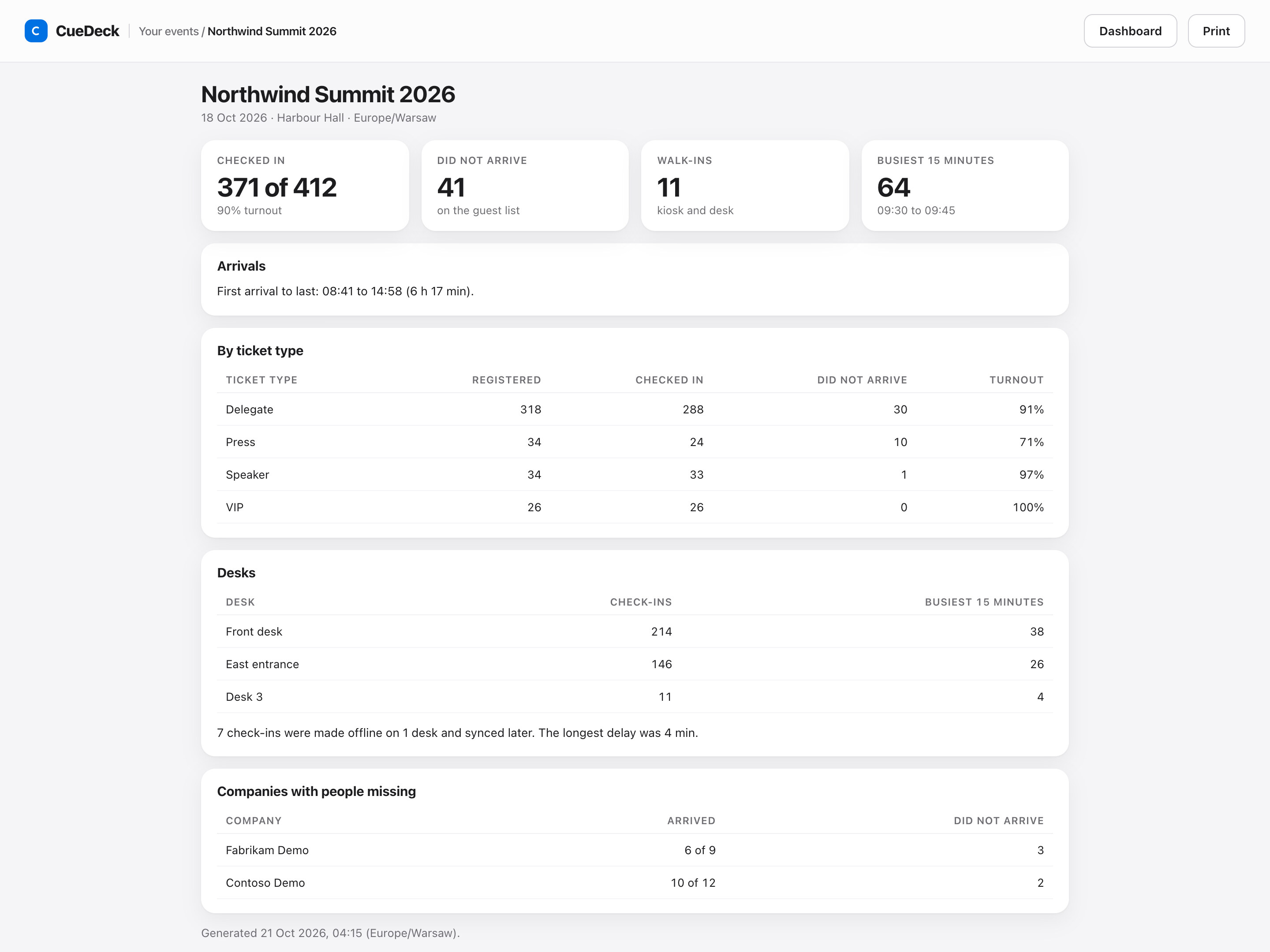Click the 09:30 to 09:45 time range

coord(916,211)
